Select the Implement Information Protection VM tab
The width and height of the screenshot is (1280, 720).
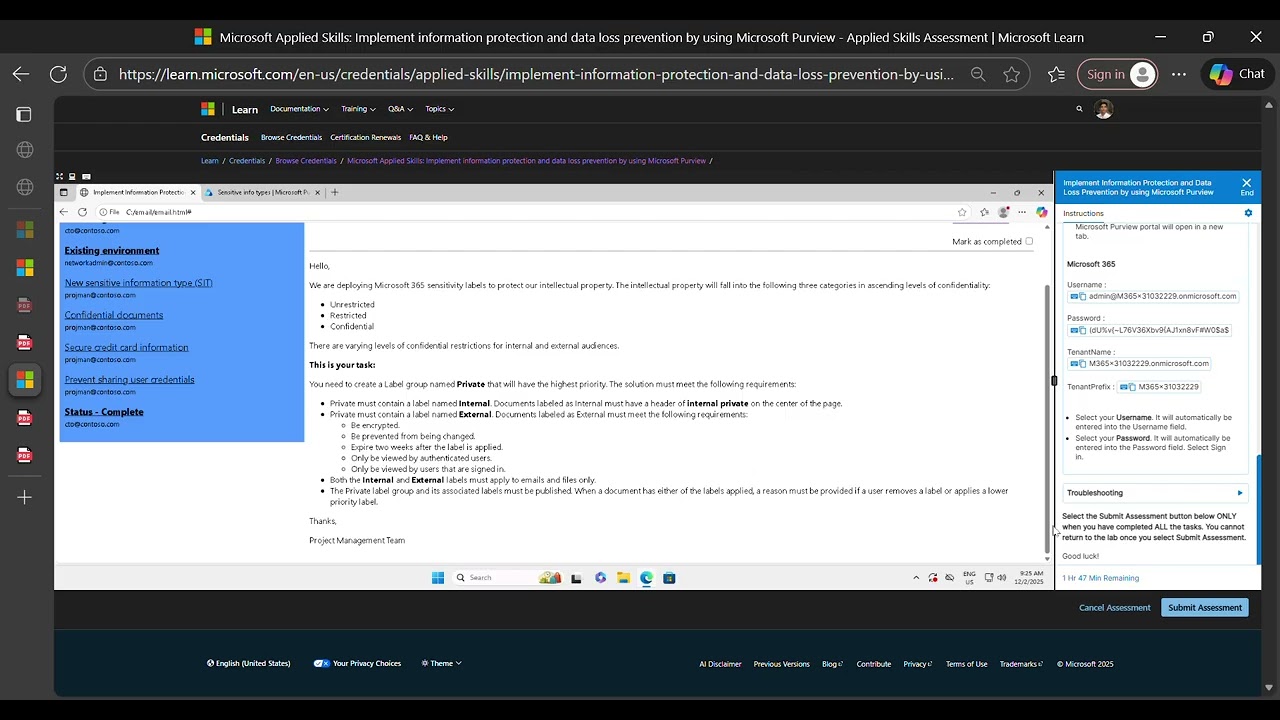(x=138, y=192)
